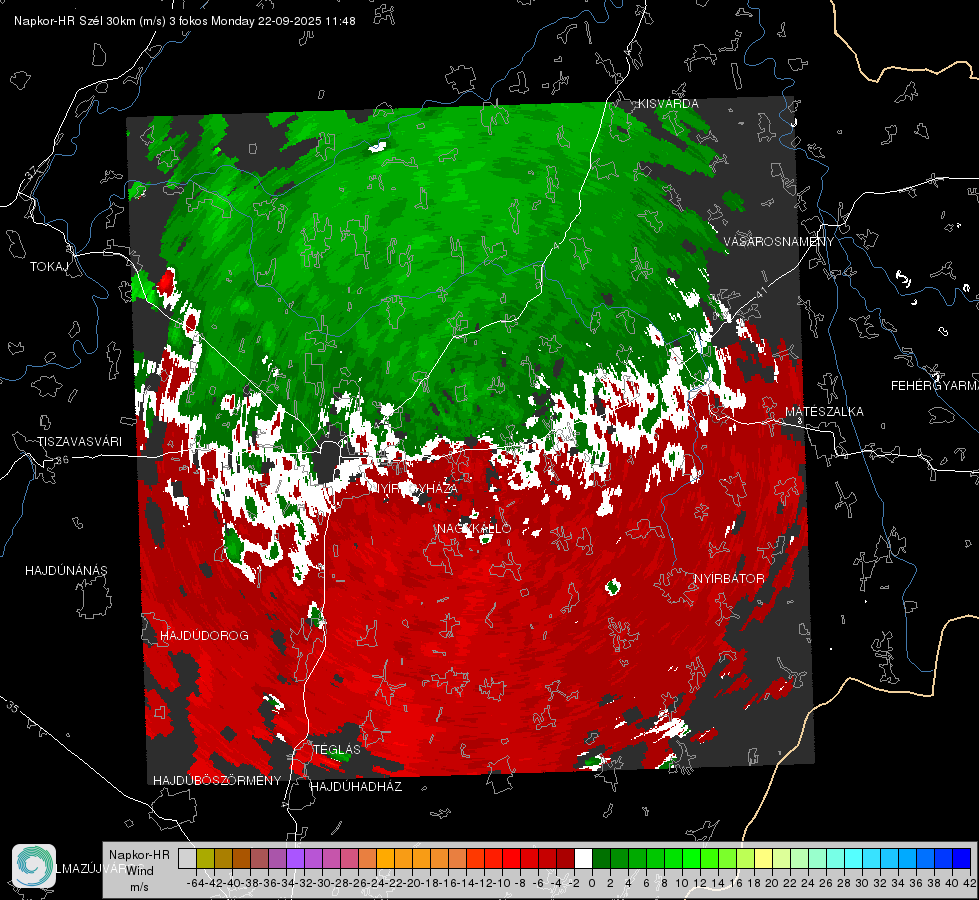
Task: Click the VASAROSNAMENY town label
Action: click(x=779, y=242)
